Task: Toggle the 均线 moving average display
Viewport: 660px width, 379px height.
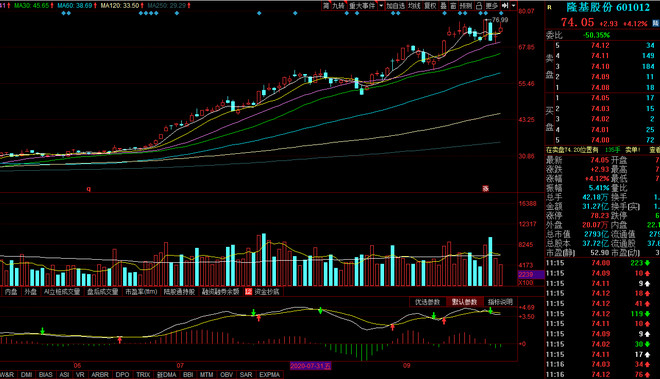Action: click(x=414, y=5)
